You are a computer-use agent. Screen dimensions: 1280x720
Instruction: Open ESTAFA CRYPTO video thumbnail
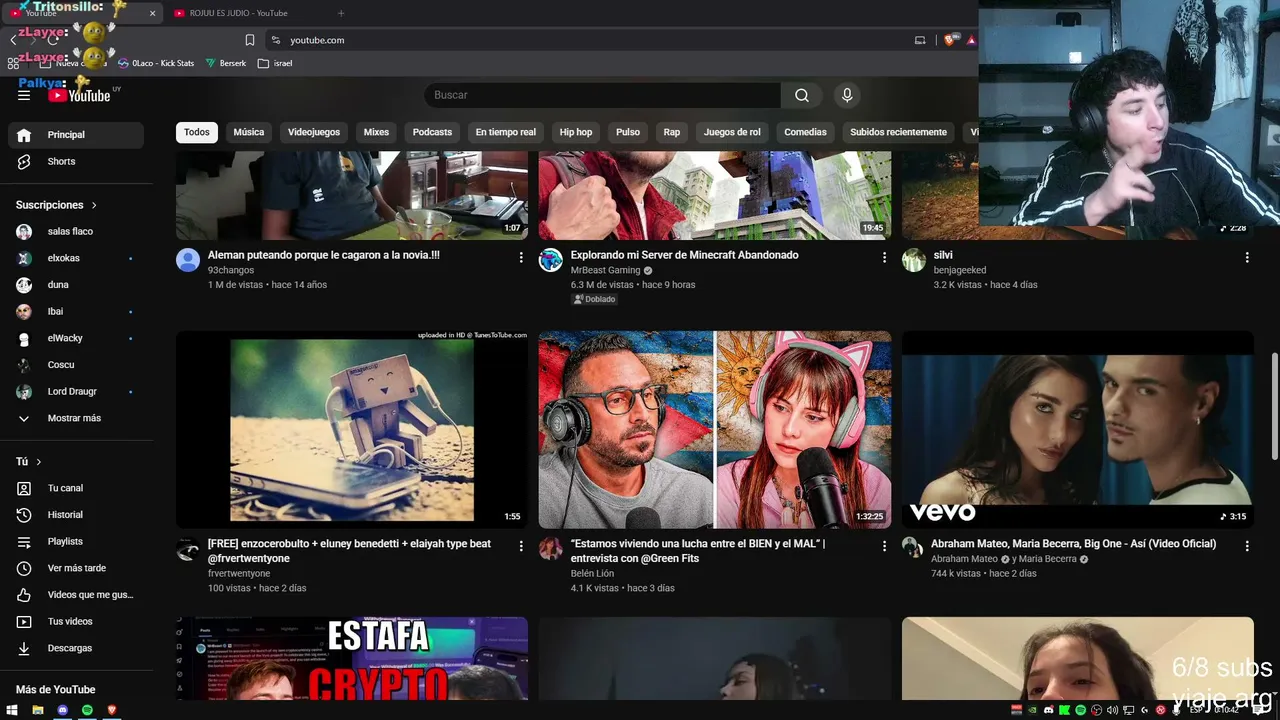coord(352,659)
